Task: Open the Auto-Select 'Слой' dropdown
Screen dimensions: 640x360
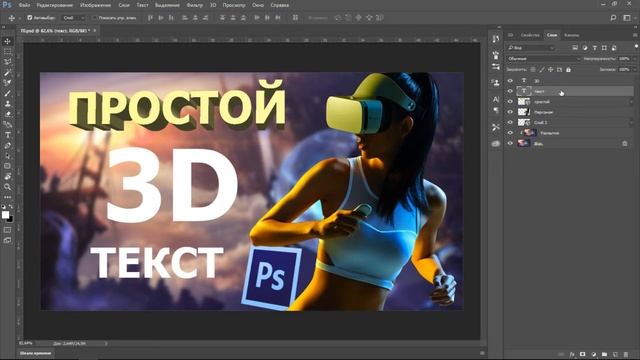Action: (x=74, y=18)
